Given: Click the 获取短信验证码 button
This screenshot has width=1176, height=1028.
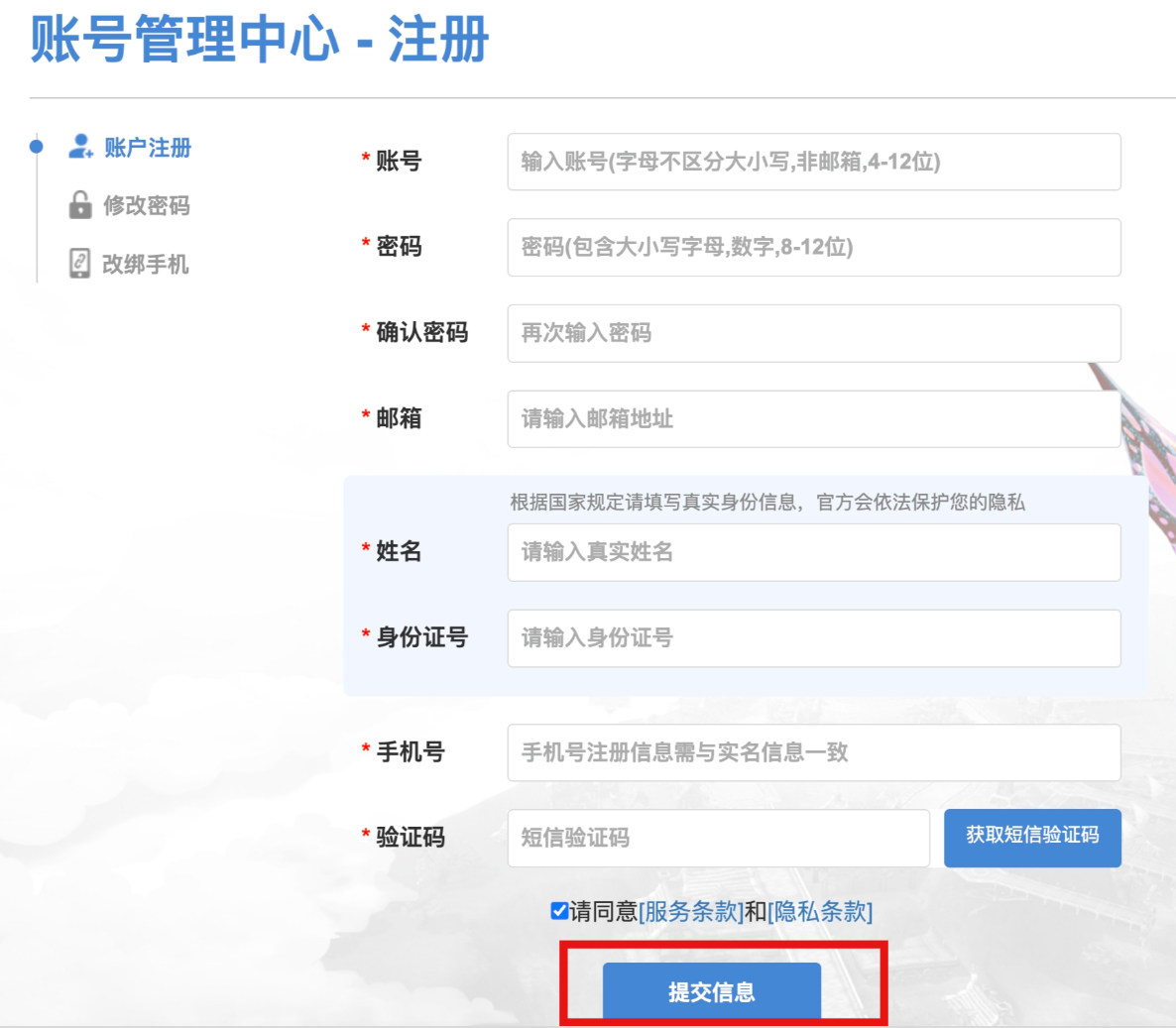Looking at the screenshot, I should [1033, 838].
